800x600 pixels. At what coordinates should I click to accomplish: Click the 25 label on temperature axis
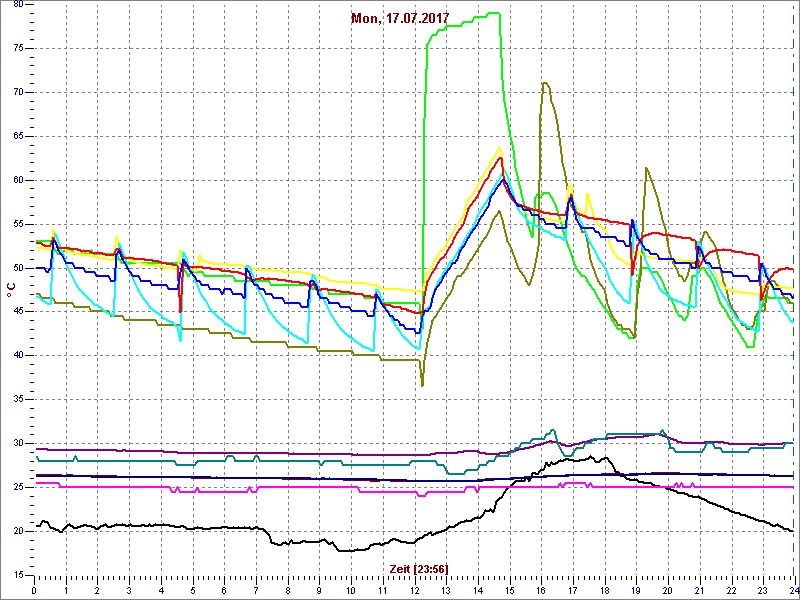pyautogui.click(x=18, y=487)
